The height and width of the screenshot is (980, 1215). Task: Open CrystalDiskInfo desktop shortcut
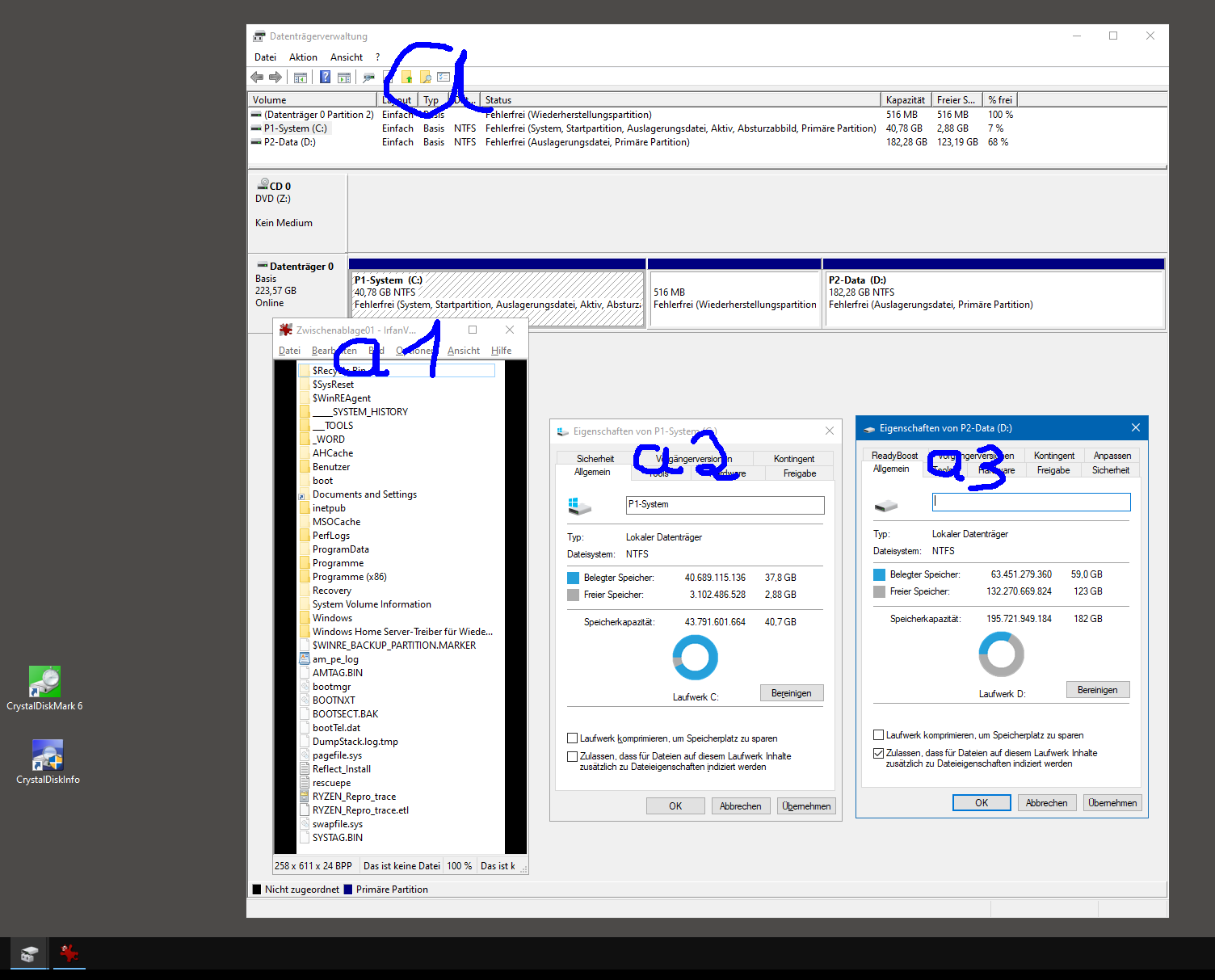point(48,762)
